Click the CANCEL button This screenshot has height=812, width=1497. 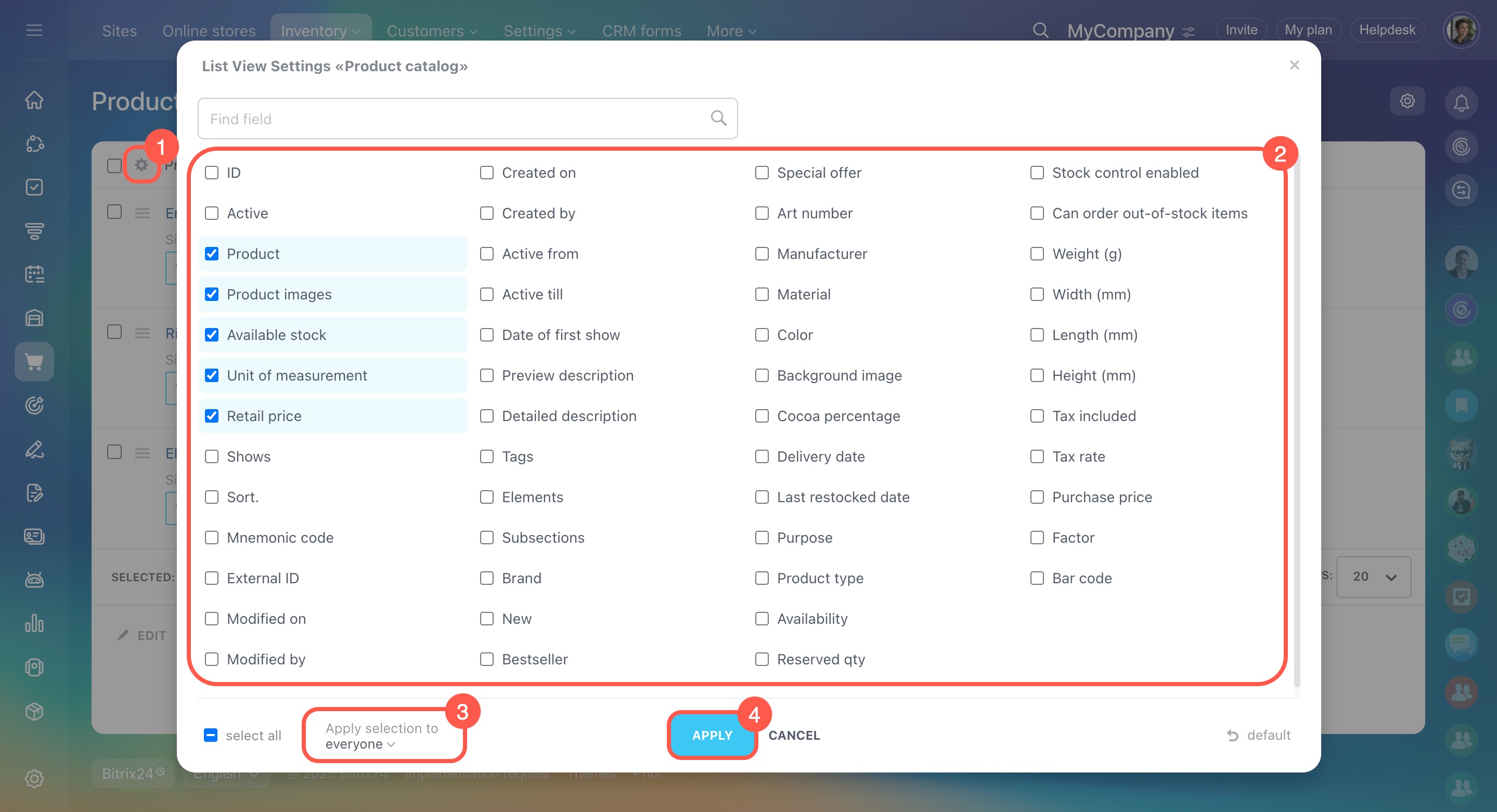(794, 736)
